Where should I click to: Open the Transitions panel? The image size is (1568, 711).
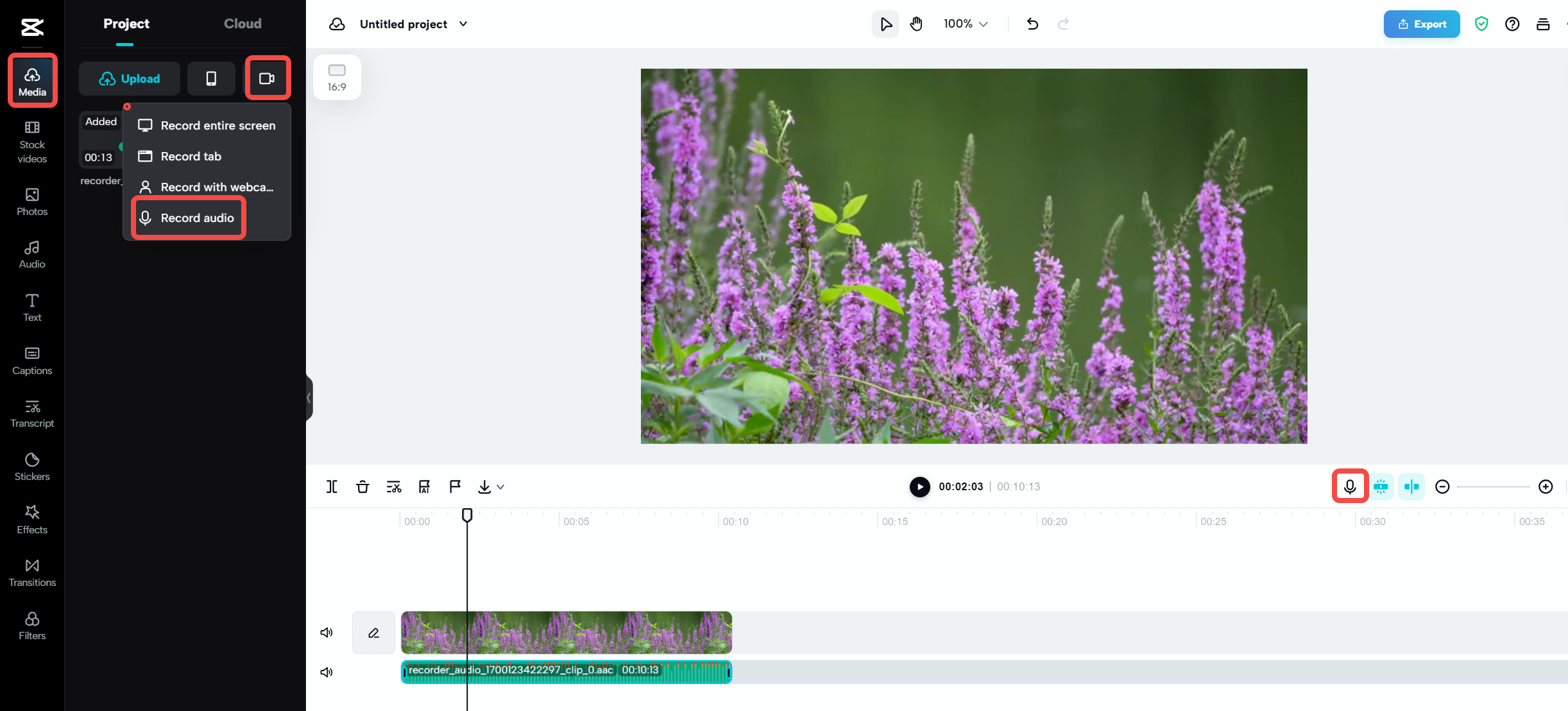[31, 572]
